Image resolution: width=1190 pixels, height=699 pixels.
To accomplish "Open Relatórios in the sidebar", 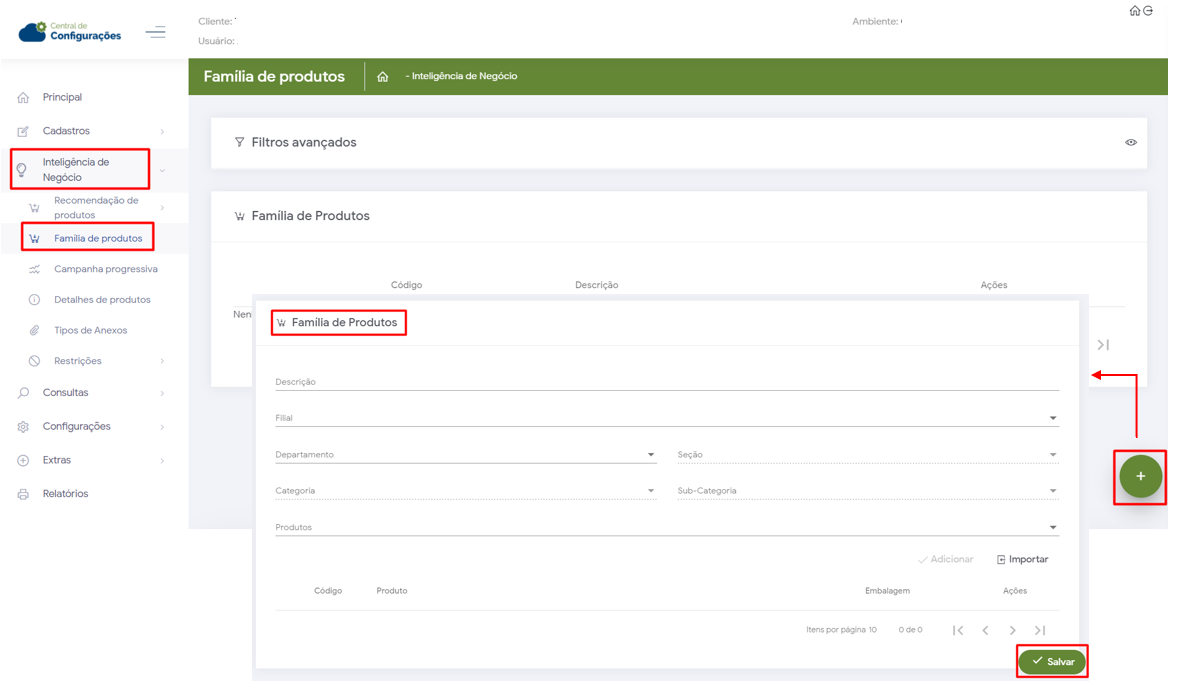I will tap(65, 494).
